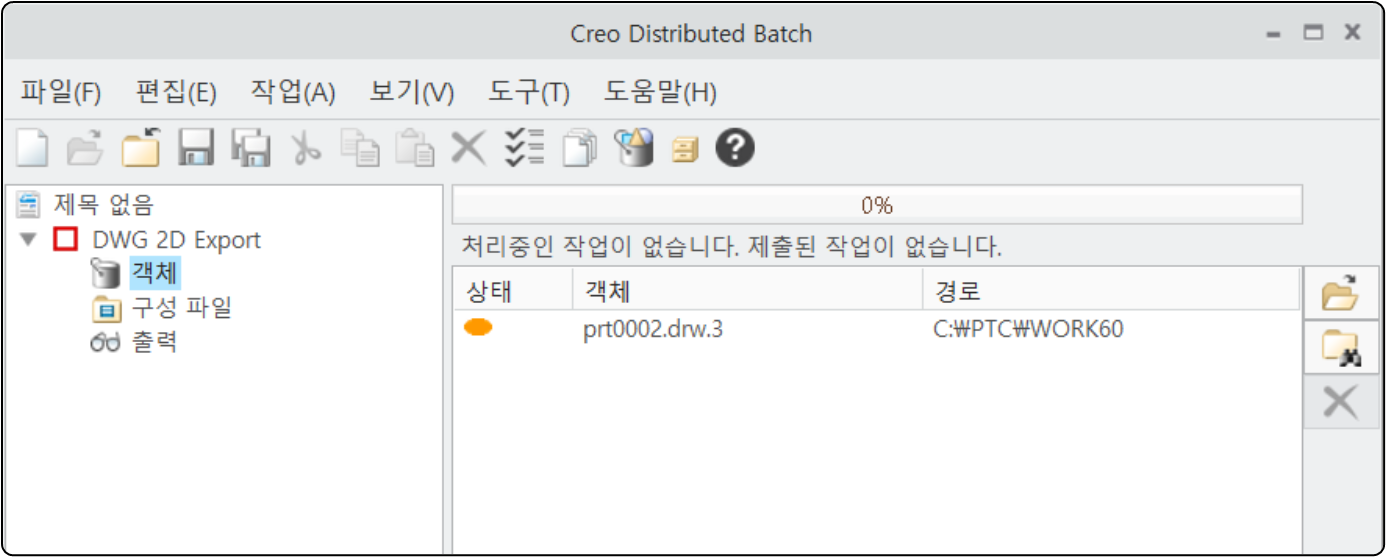Select the 구성 파일 tree item
Image resolution: width=1386 pixels, height=557 pixels.
coord(182,308)
